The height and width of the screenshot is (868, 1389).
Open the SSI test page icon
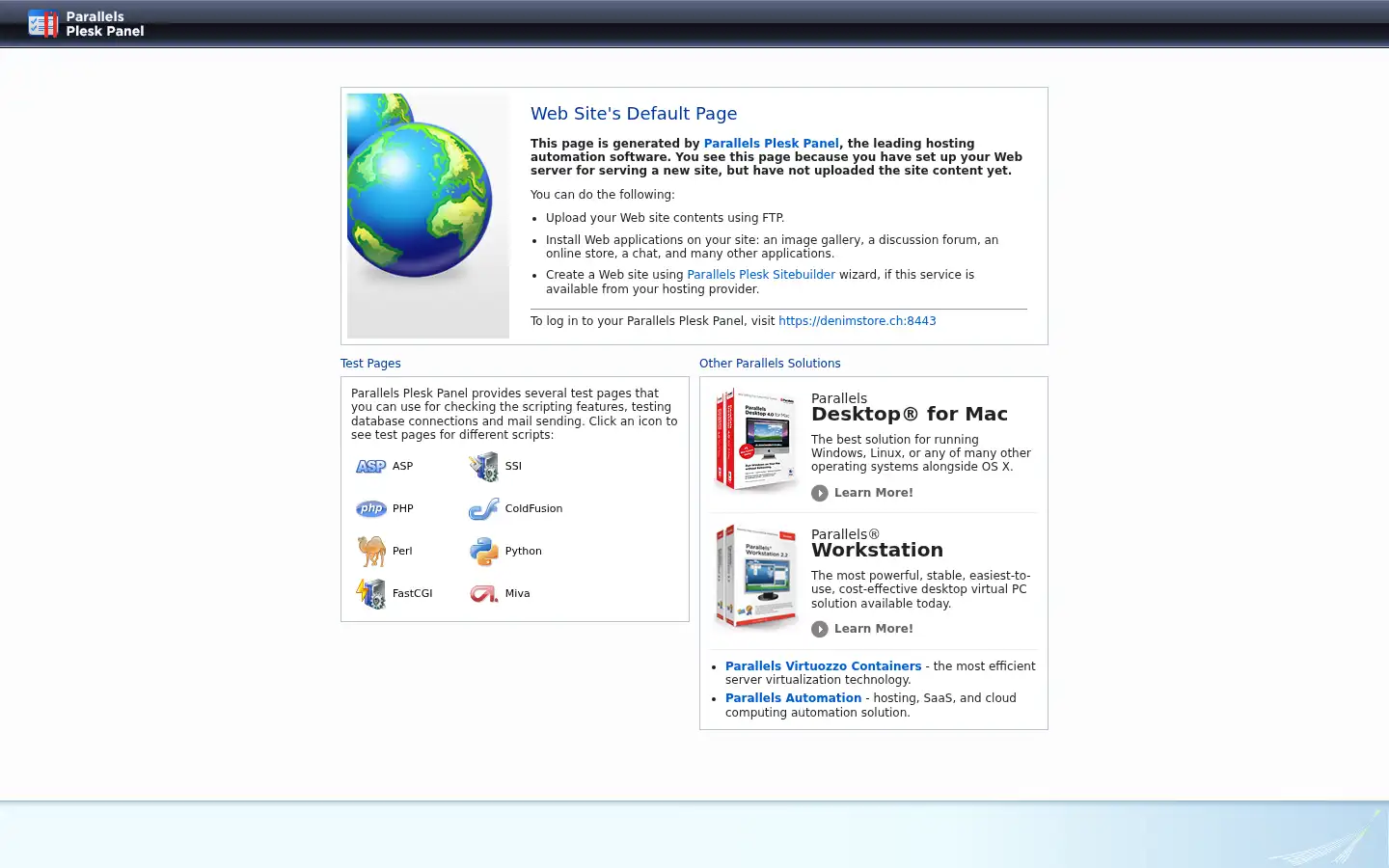[x=483, y=467]
